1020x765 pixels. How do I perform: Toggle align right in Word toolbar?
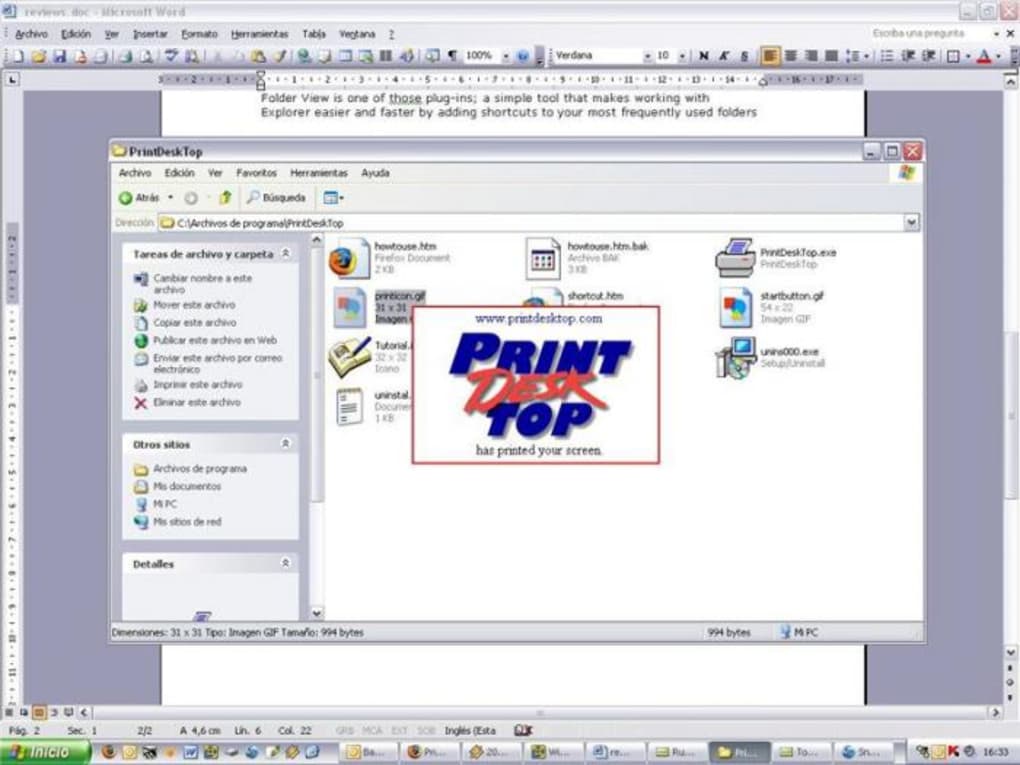click(x=811, y=57)
